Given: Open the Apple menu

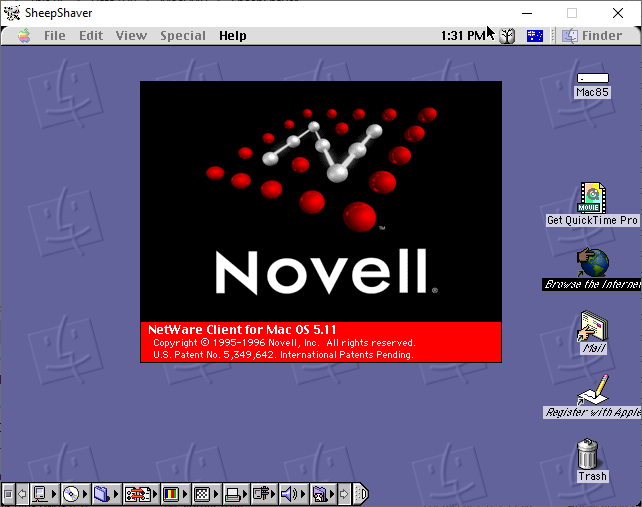Looking at the screenshot, I should click(x=24, y=36).
